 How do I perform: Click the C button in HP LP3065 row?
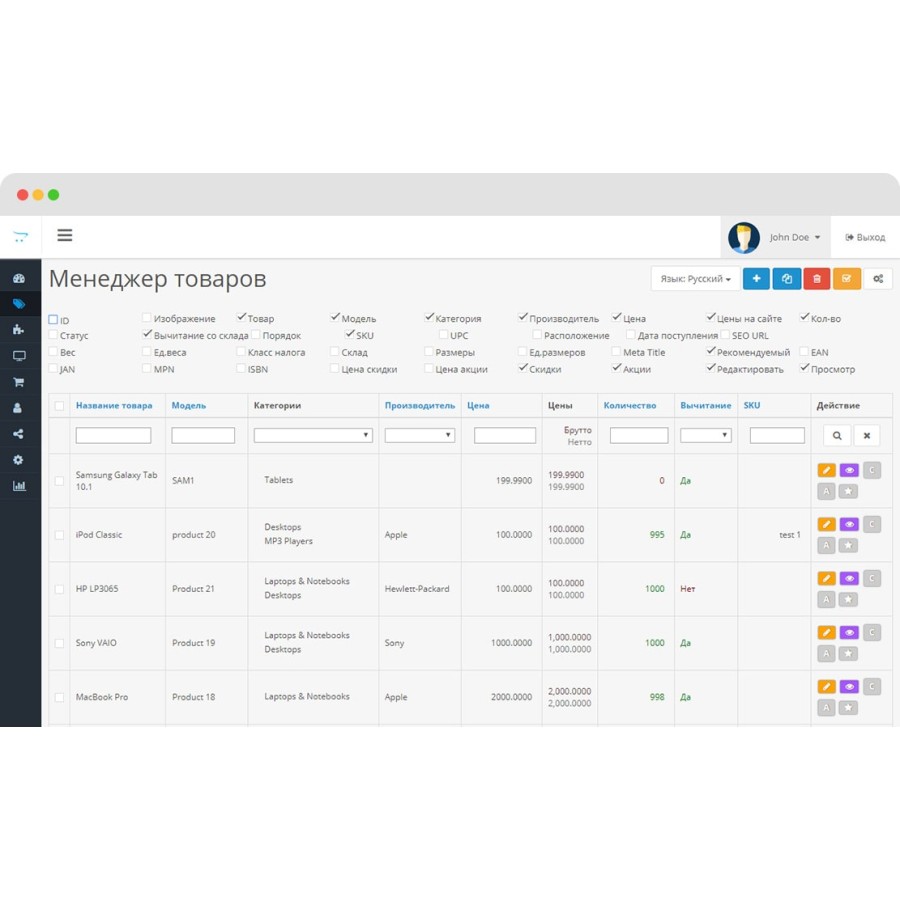tap(872, 578)
